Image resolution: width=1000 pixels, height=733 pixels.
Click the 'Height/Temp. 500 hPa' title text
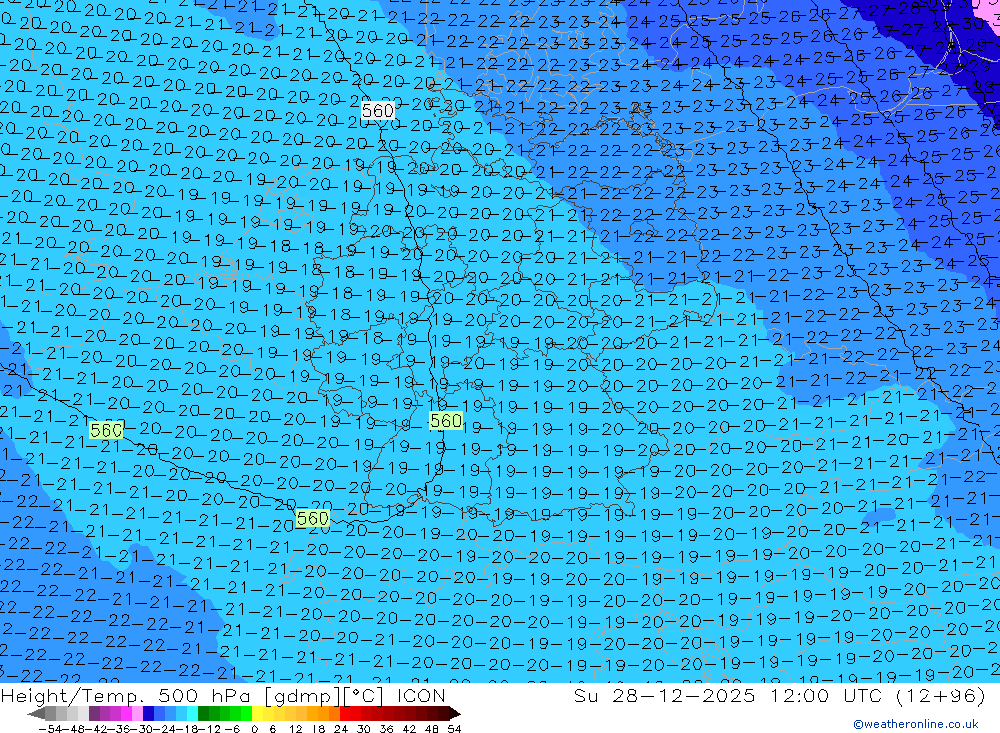(x=128, y=695)
